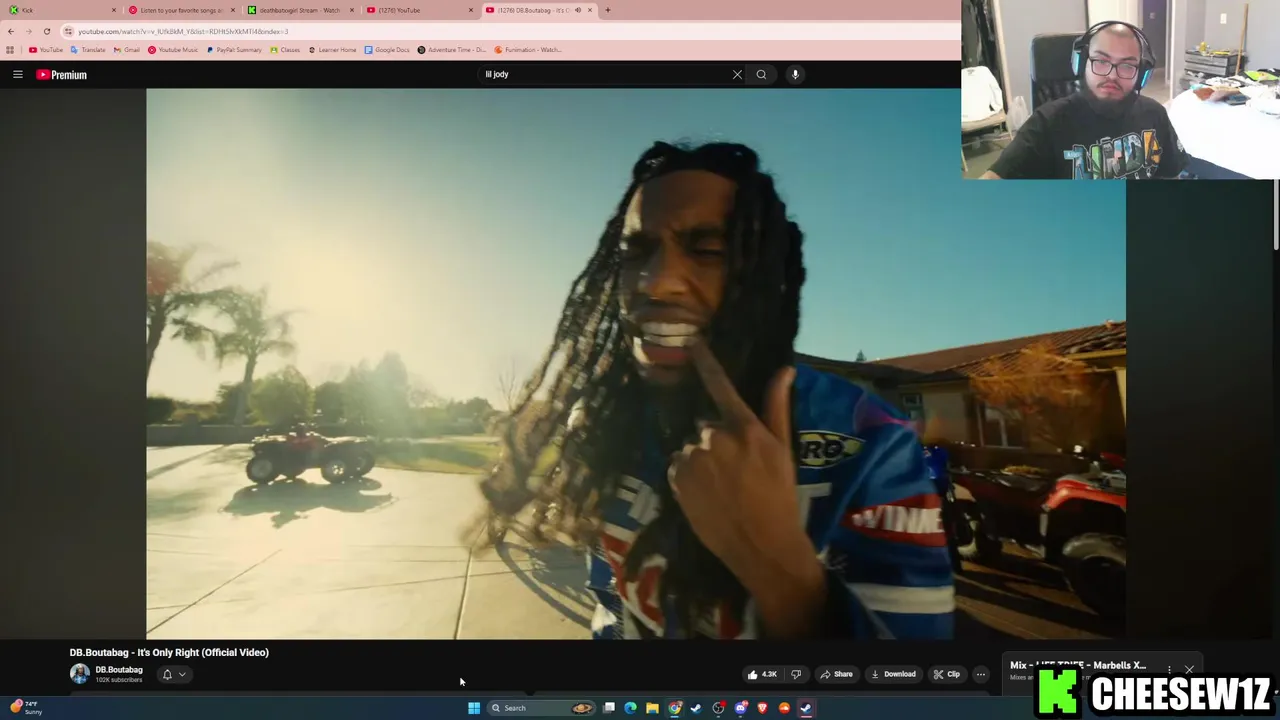Mute the DB.Boutabag tab audio icon
1280x720 pixels.
point(577,10)
